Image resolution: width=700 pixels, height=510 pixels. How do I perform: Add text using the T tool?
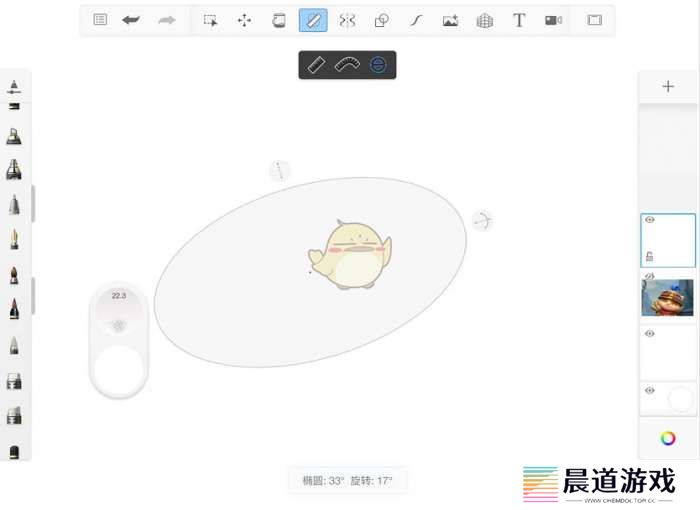tap(519, 20)
